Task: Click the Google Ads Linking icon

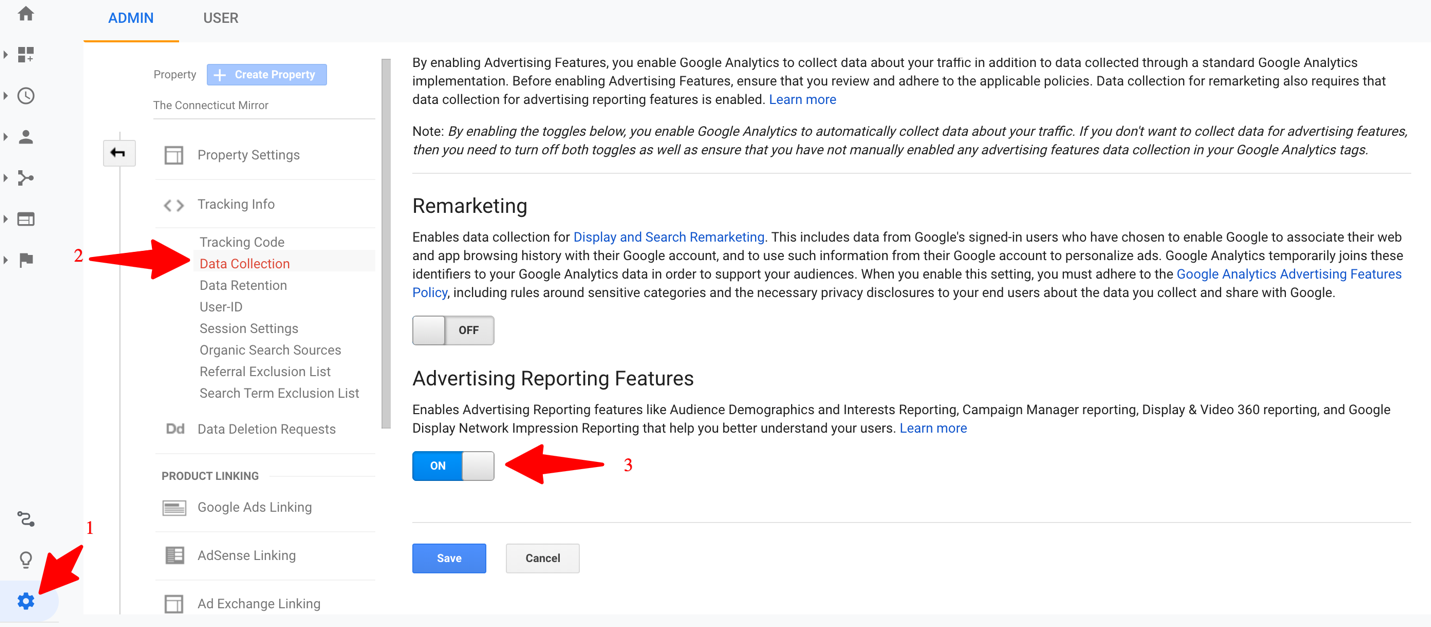Action: click(x=174, y=508)
